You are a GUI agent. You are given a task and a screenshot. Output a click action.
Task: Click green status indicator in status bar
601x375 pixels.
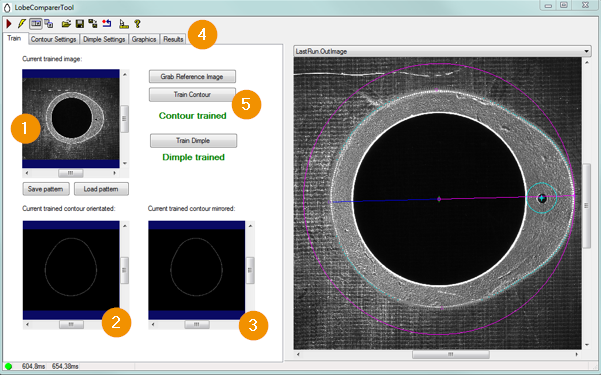click(8, 367)
